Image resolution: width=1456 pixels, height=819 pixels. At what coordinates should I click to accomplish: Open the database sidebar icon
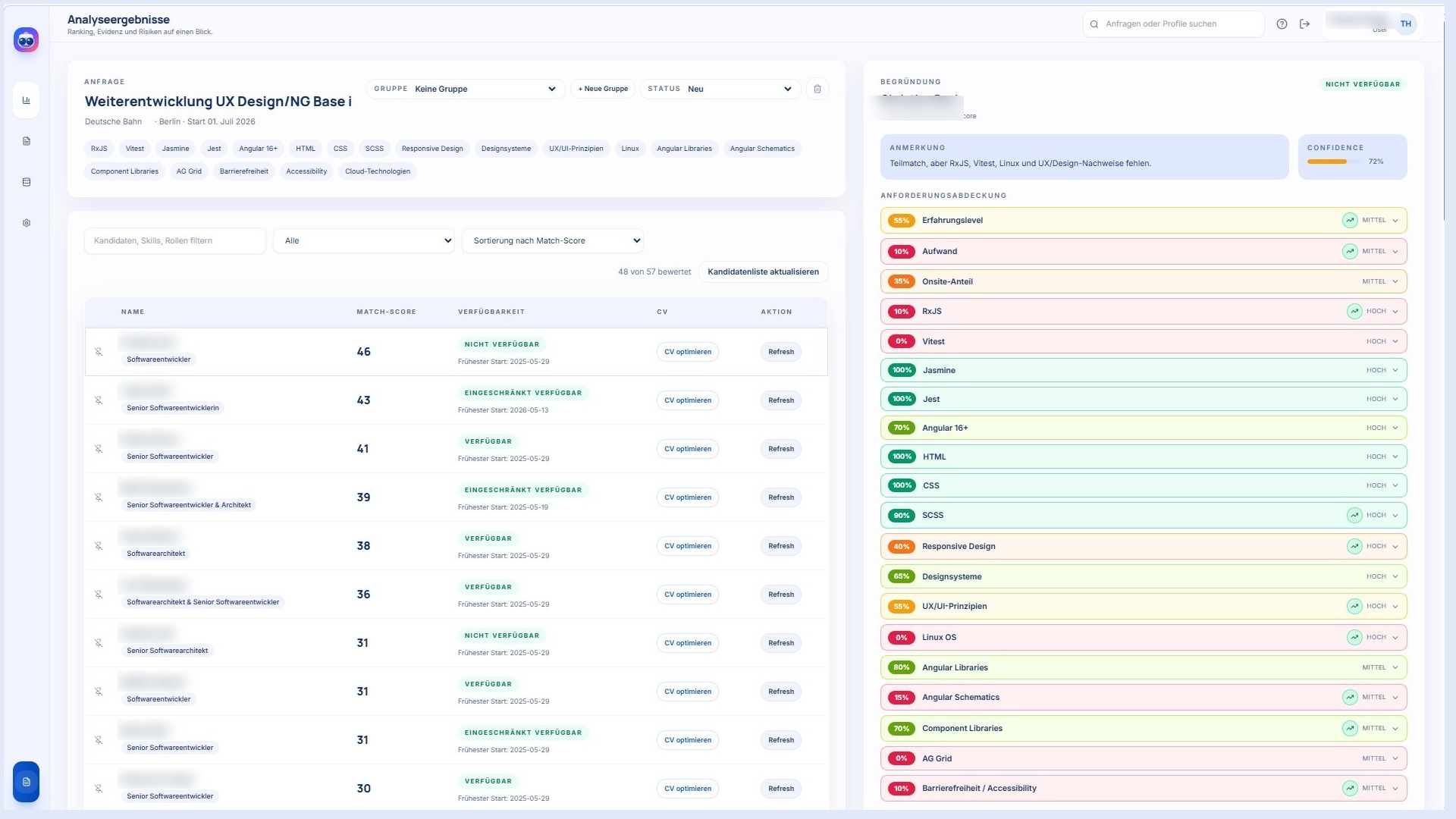click(x=27, y=182)
